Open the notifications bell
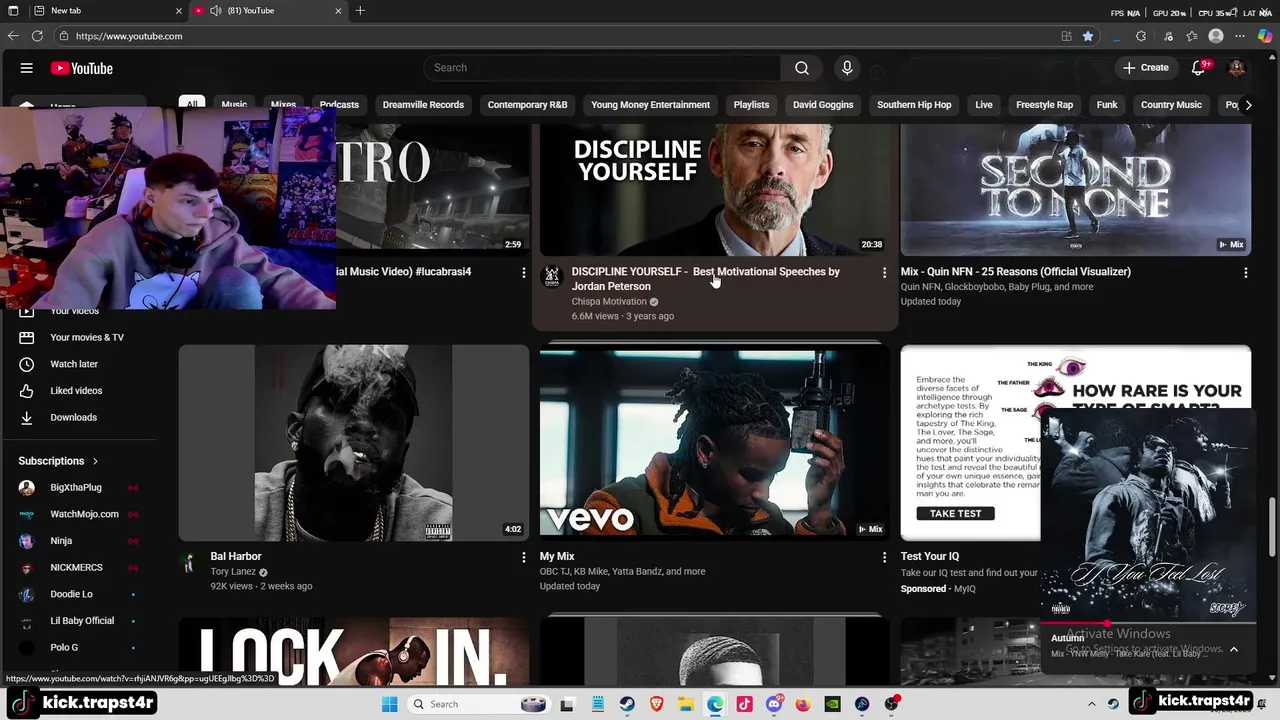The height and width of the screenshot is (720, 1280). (1198, 68)
